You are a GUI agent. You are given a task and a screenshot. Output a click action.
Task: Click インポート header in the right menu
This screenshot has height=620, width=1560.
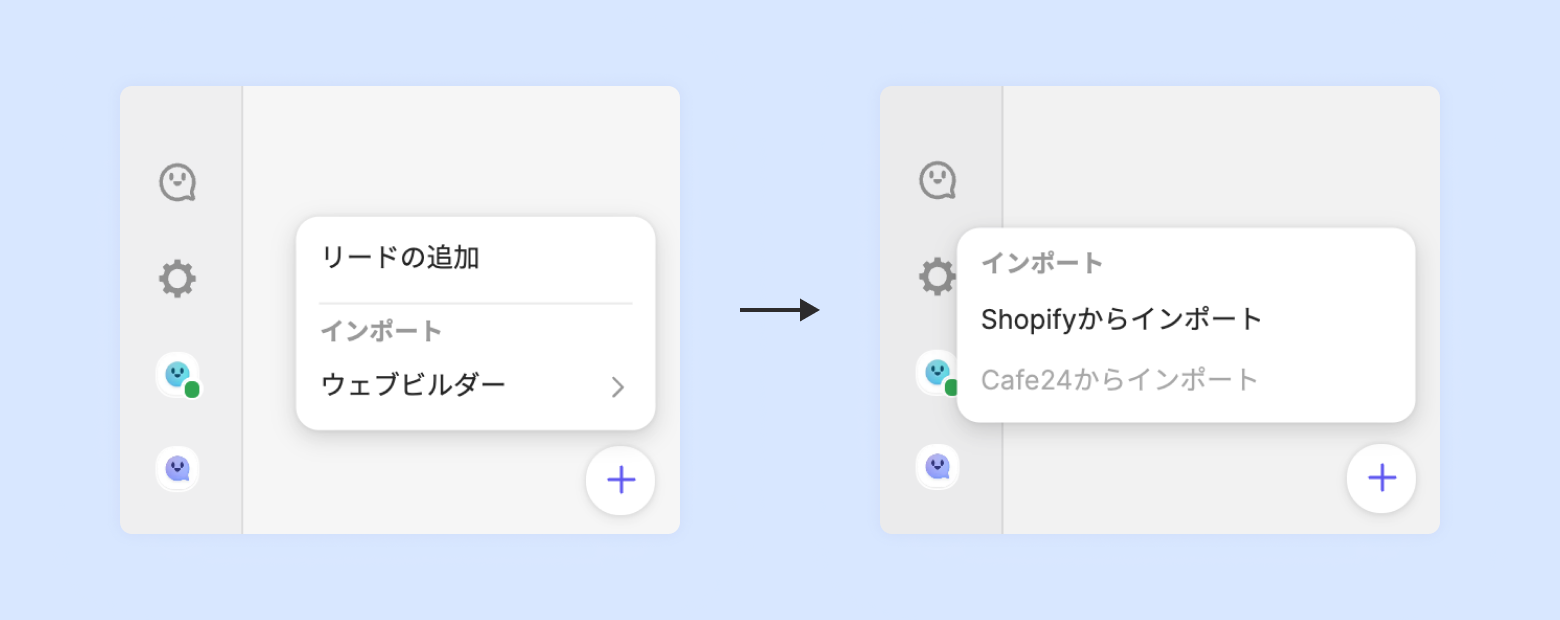click(x=1042, y=264)
